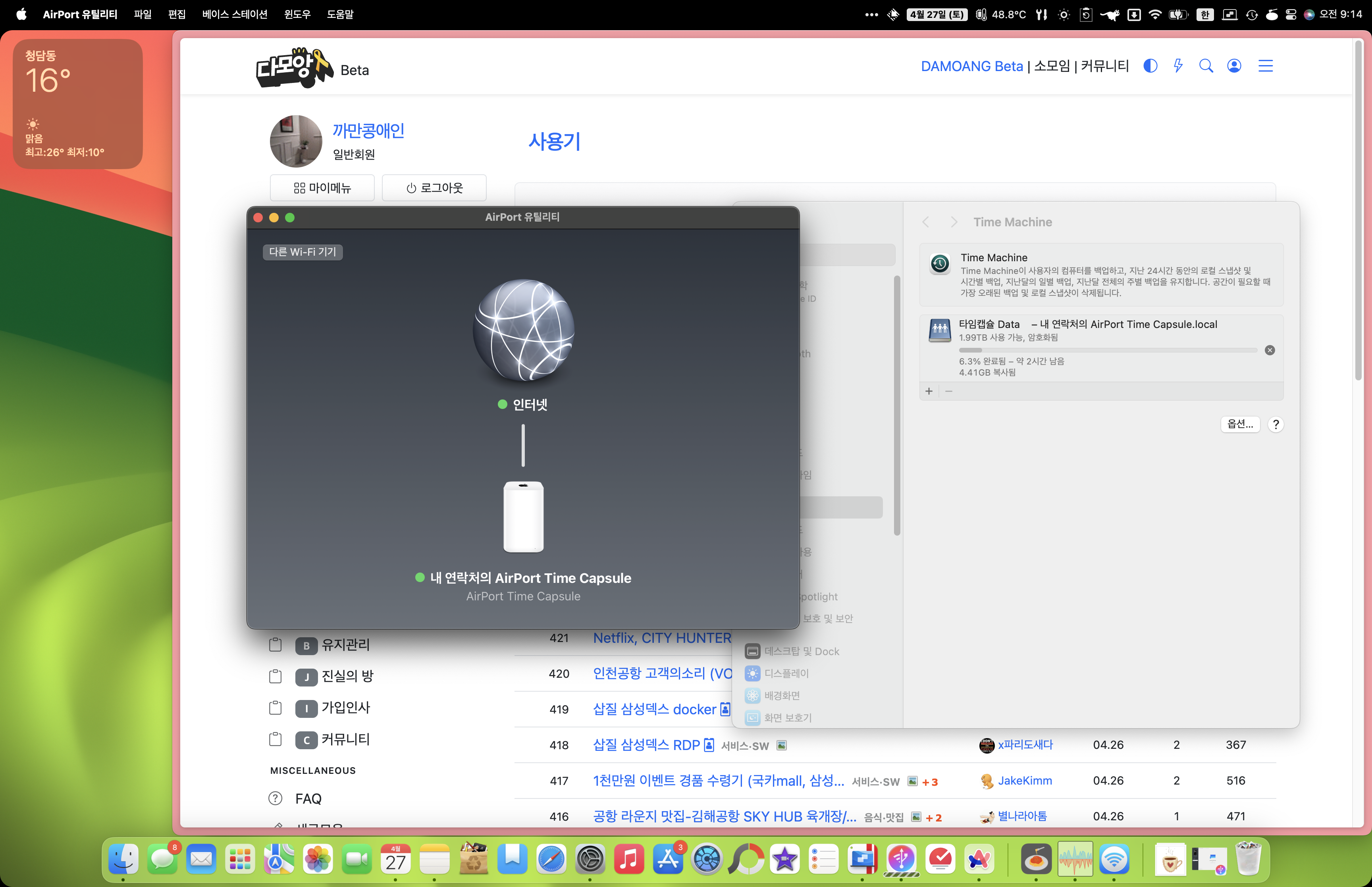
Task: Go forward in the Time Machine settings window
Action: 954,222
